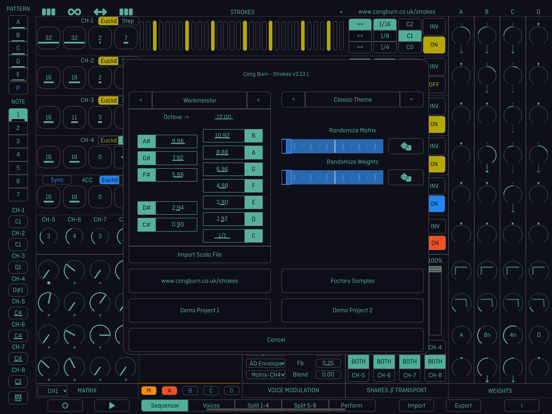Click the infinity loop icon
The height and width of the screenshot is (414, 552).
(74, 12)
